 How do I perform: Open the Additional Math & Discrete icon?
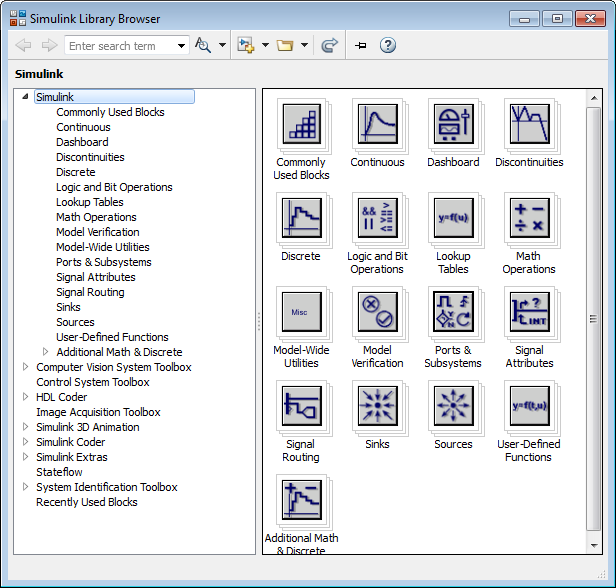point(302,500)
